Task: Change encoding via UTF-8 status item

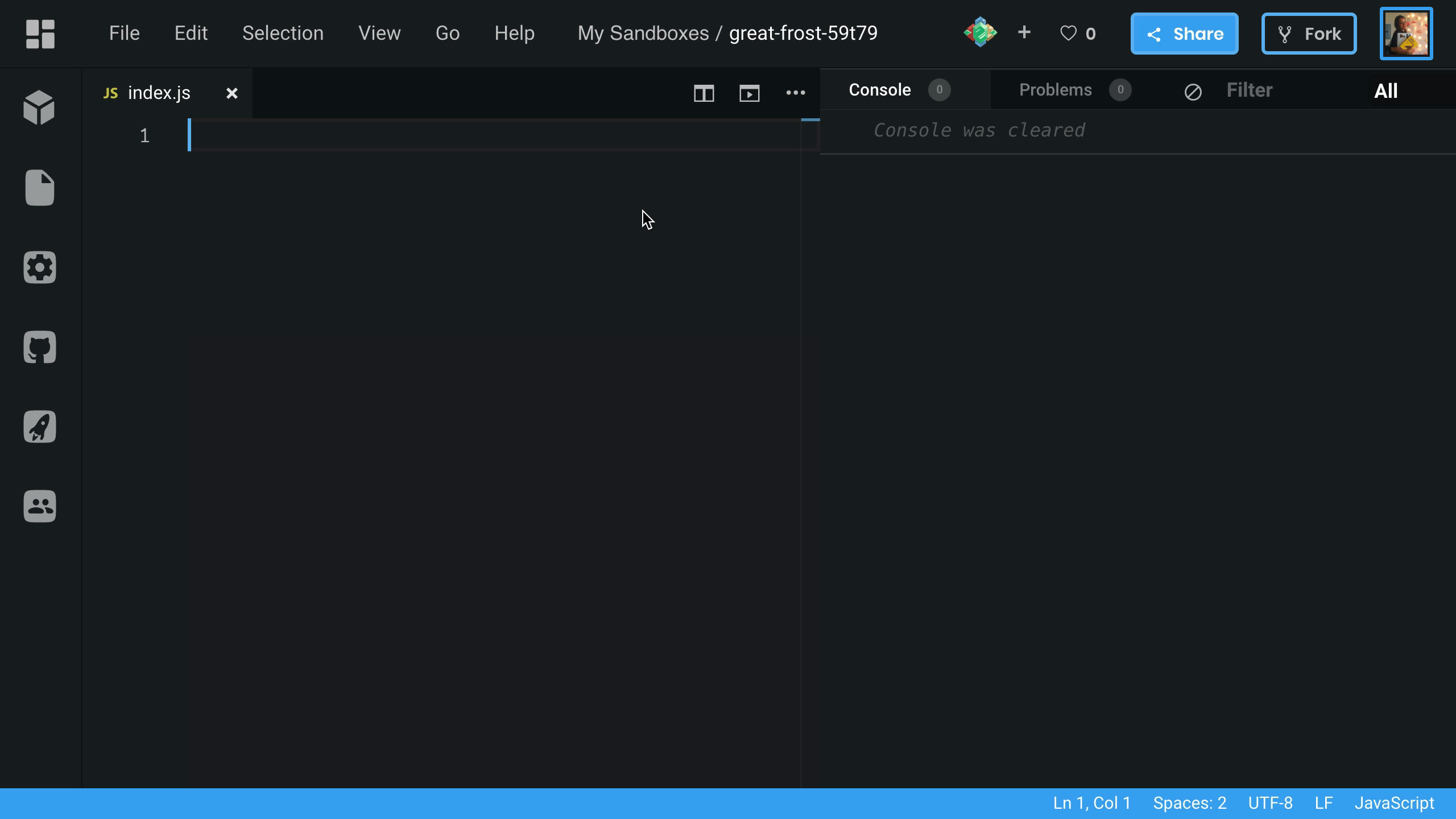Action: (x=1271, y=803)
